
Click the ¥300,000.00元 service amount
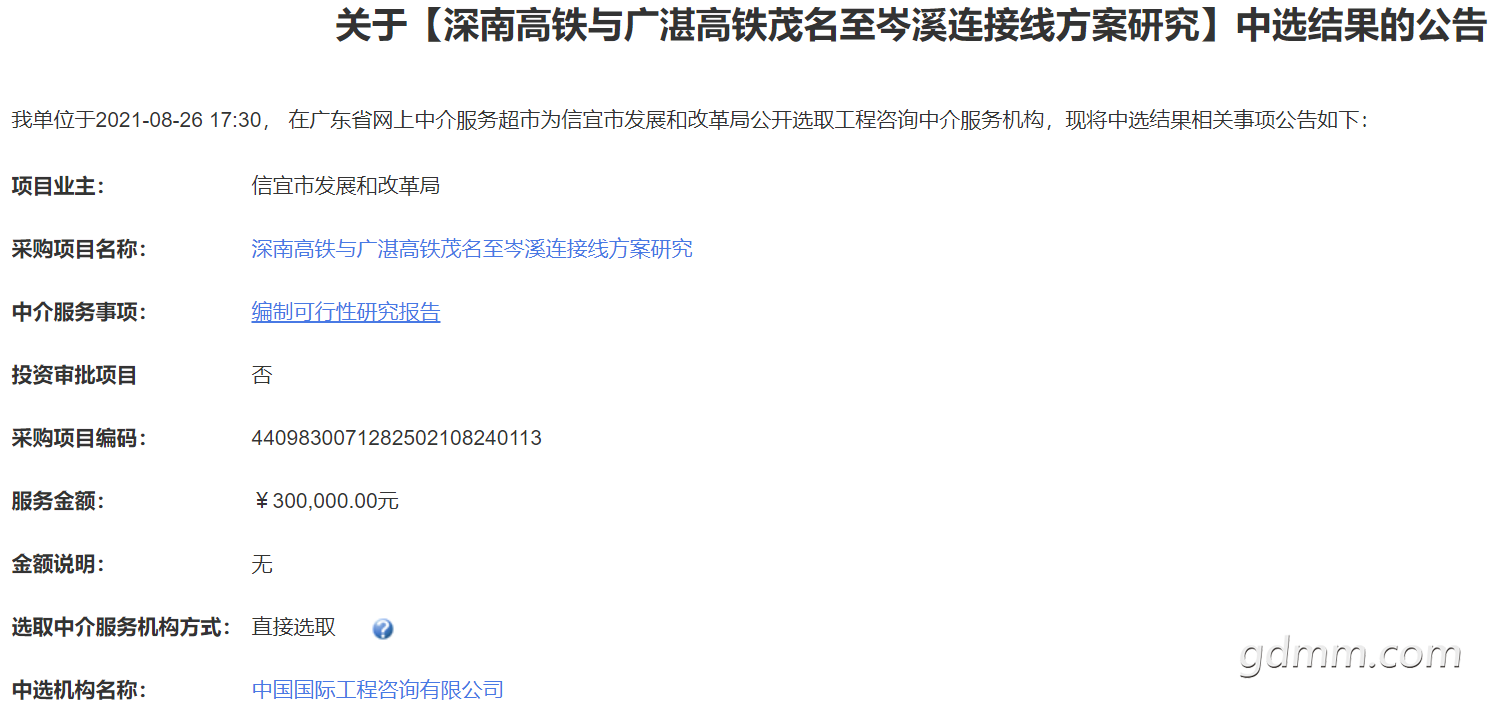tap(326, 501)
